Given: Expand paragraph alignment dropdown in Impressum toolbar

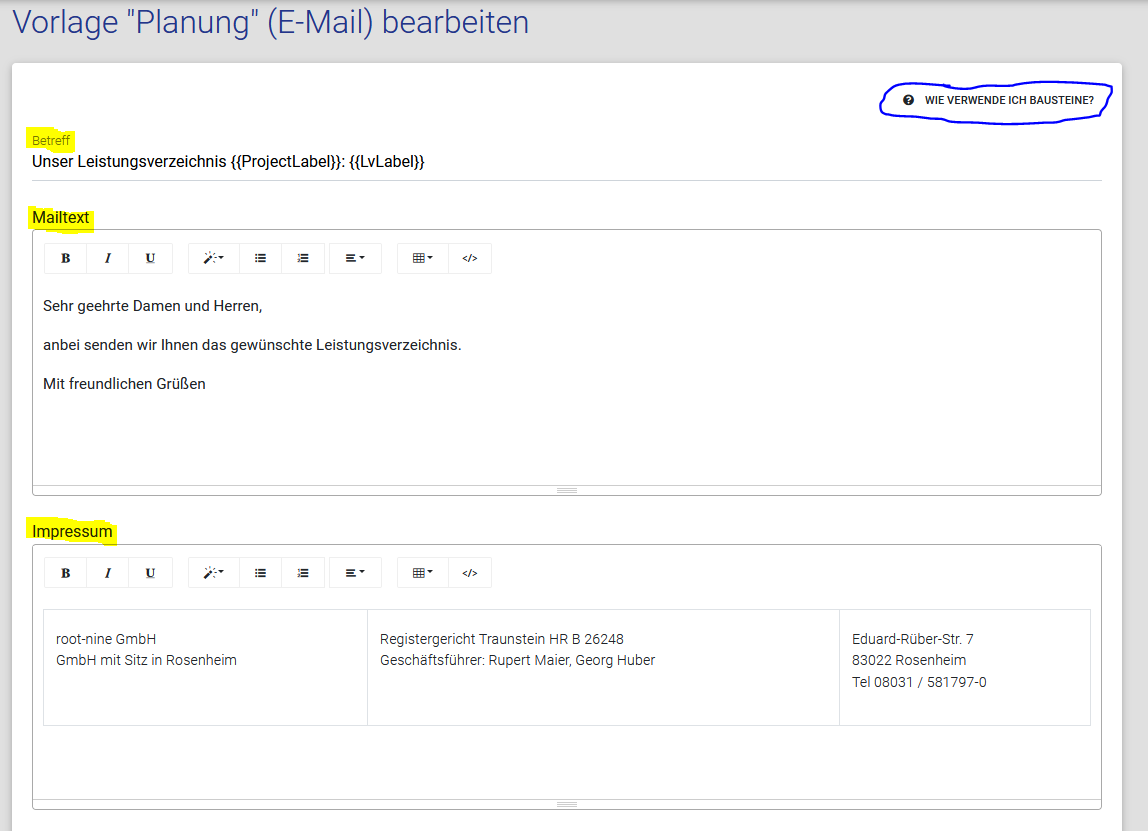Looking at the screenshot, I should pos(355,573).
